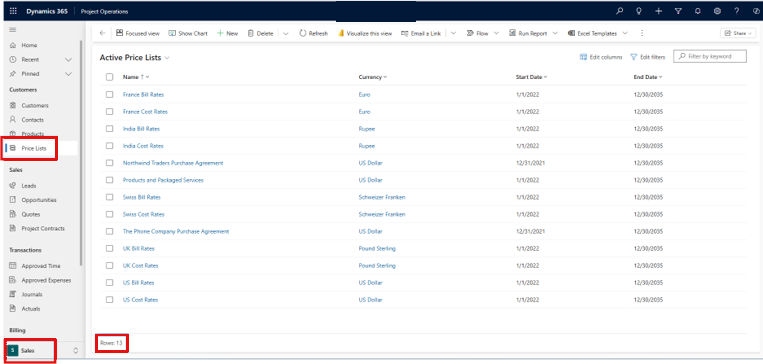The height and width of the screenshot is (364, 763).
Task: Click the Filter by keyword field
Action: coord(709,56)
